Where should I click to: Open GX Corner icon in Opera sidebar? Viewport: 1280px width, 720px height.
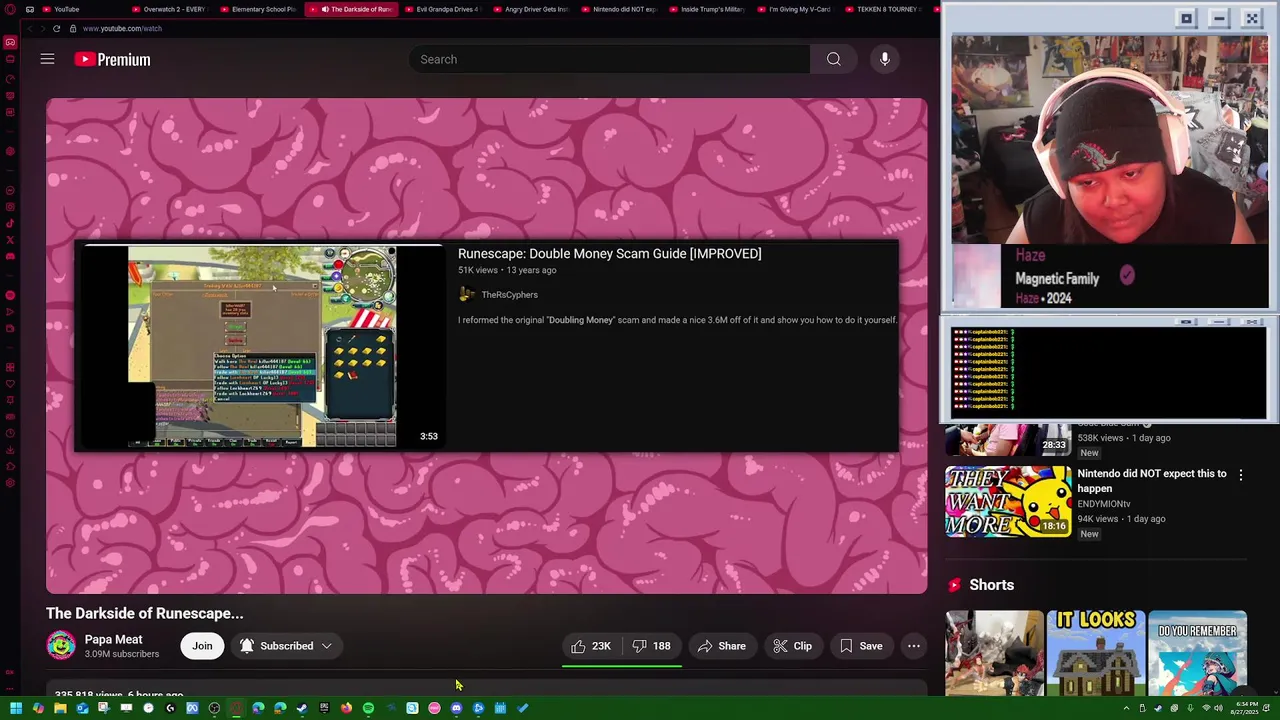(x=10, y=42)
